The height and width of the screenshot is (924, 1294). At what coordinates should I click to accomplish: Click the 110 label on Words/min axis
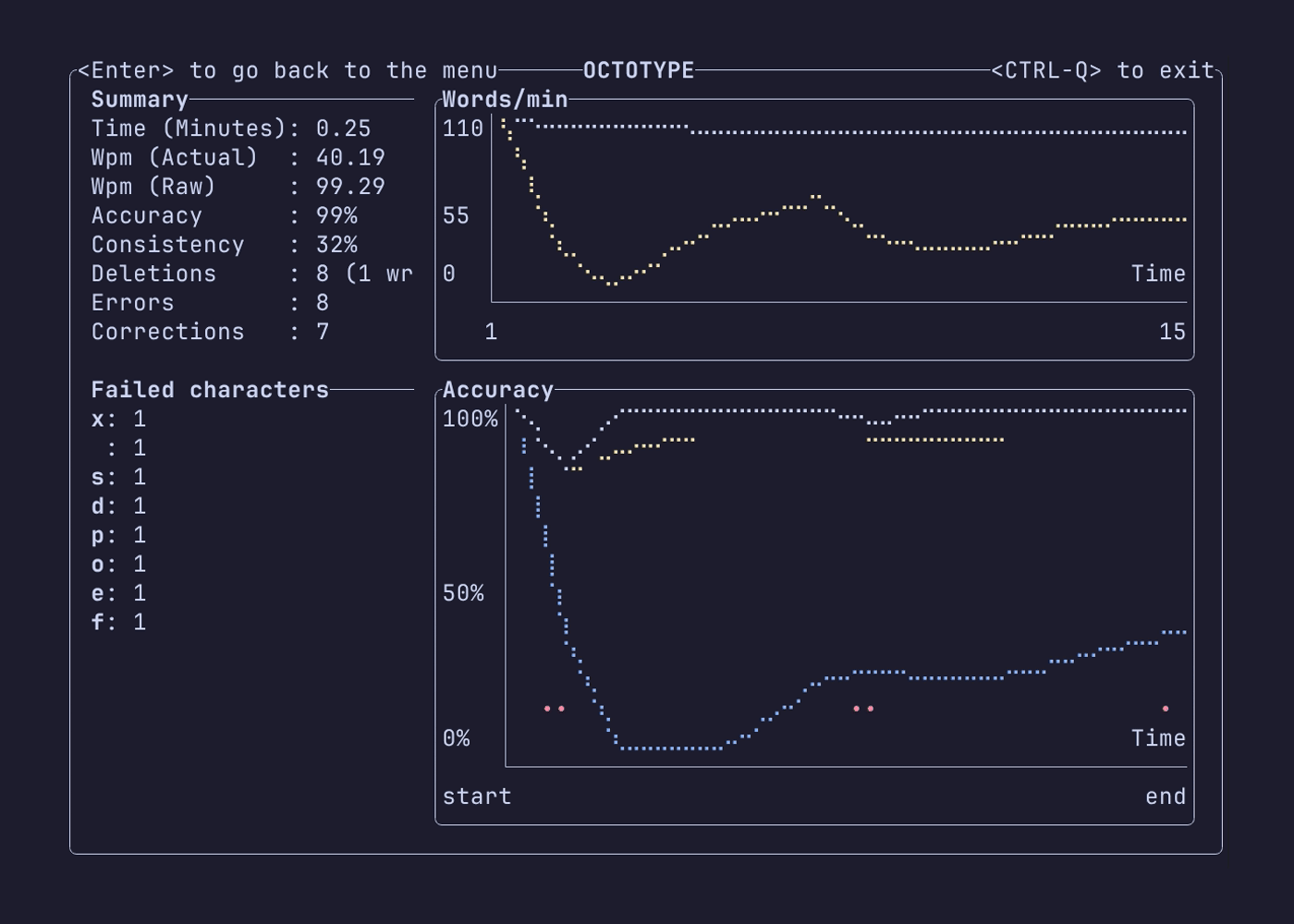point(460,128)
